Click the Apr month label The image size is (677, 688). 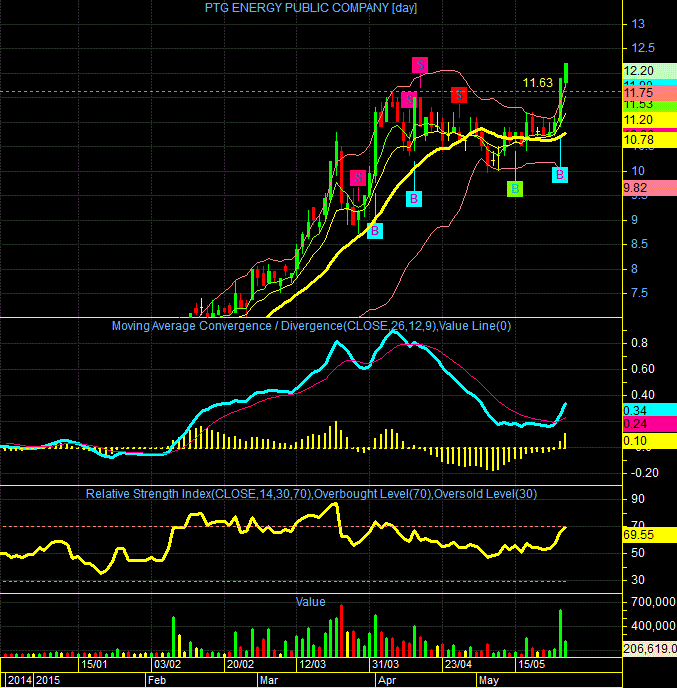tap(387, 680)
